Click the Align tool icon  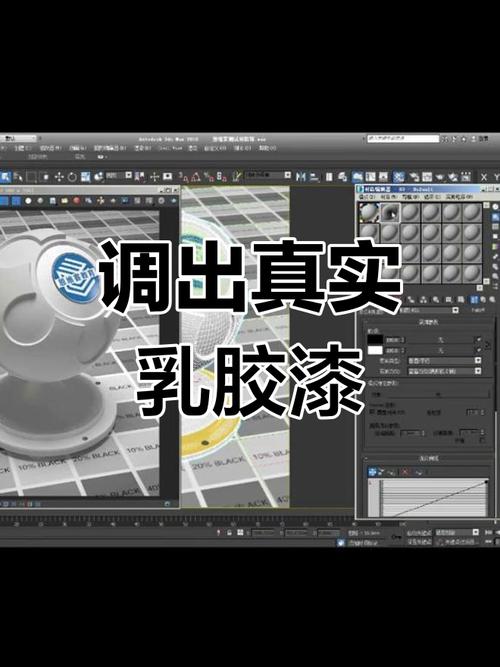click(x=314, y=177)
